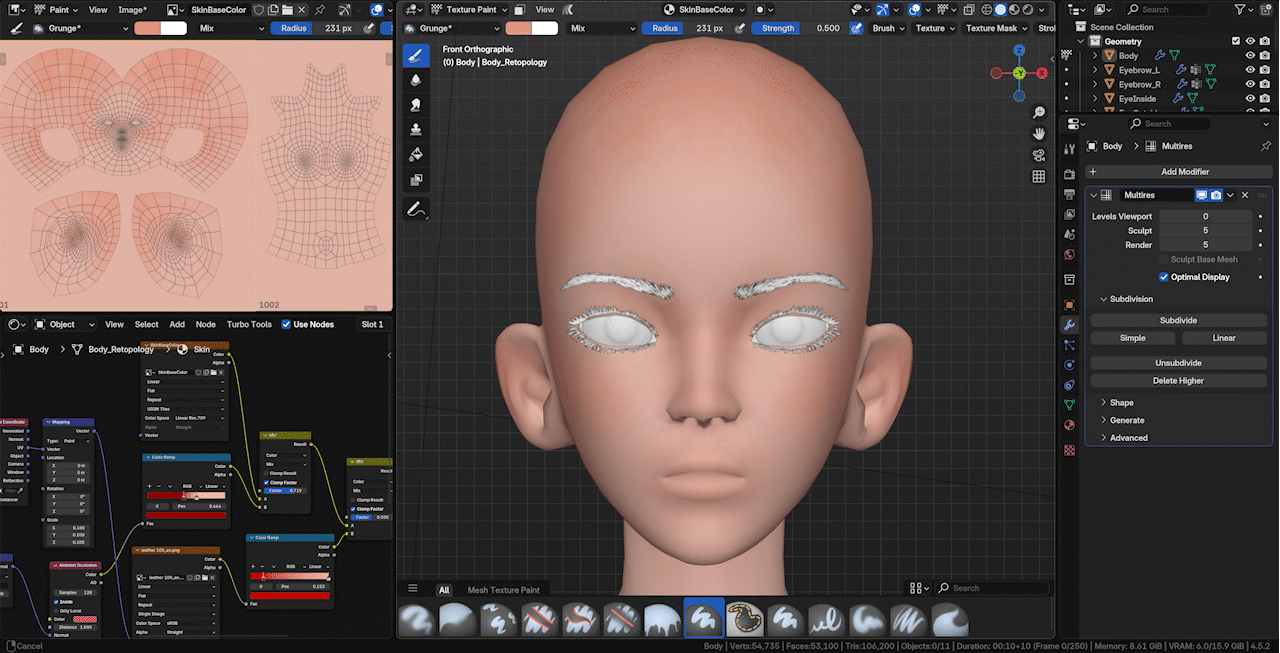Open the Object Data green triangle tab
1280x653 pixels.
(1069, 405)
